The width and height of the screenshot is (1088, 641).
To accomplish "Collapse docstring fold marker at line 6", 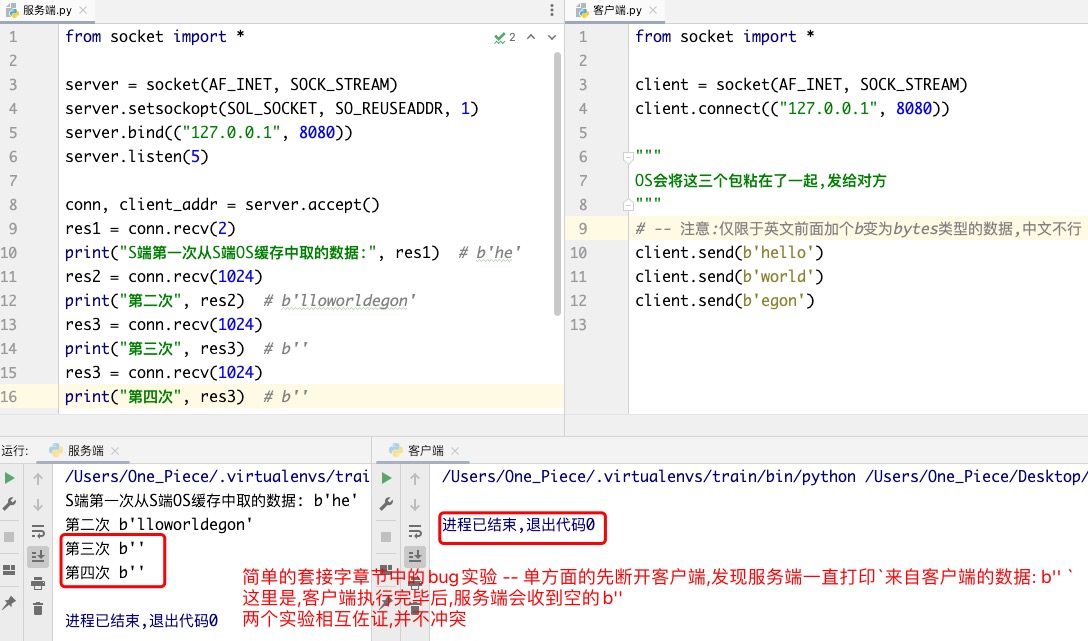I will point(628,157).
